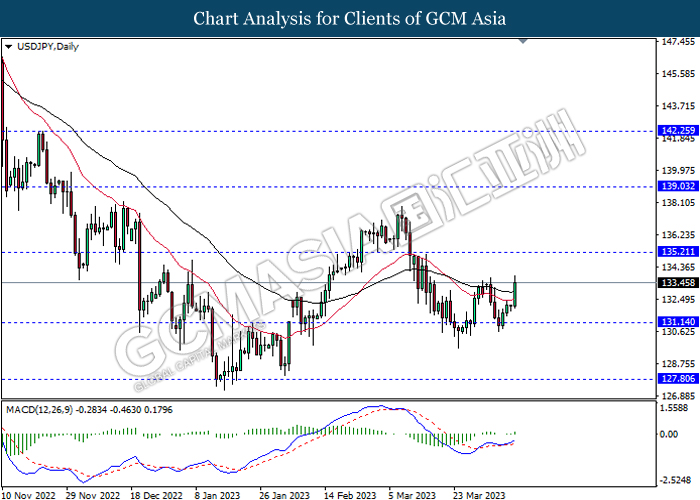The height and width of the screenshot is (500, 700).
Task: Click the 29 Nov 2022 date label
Action: (93, 495)
